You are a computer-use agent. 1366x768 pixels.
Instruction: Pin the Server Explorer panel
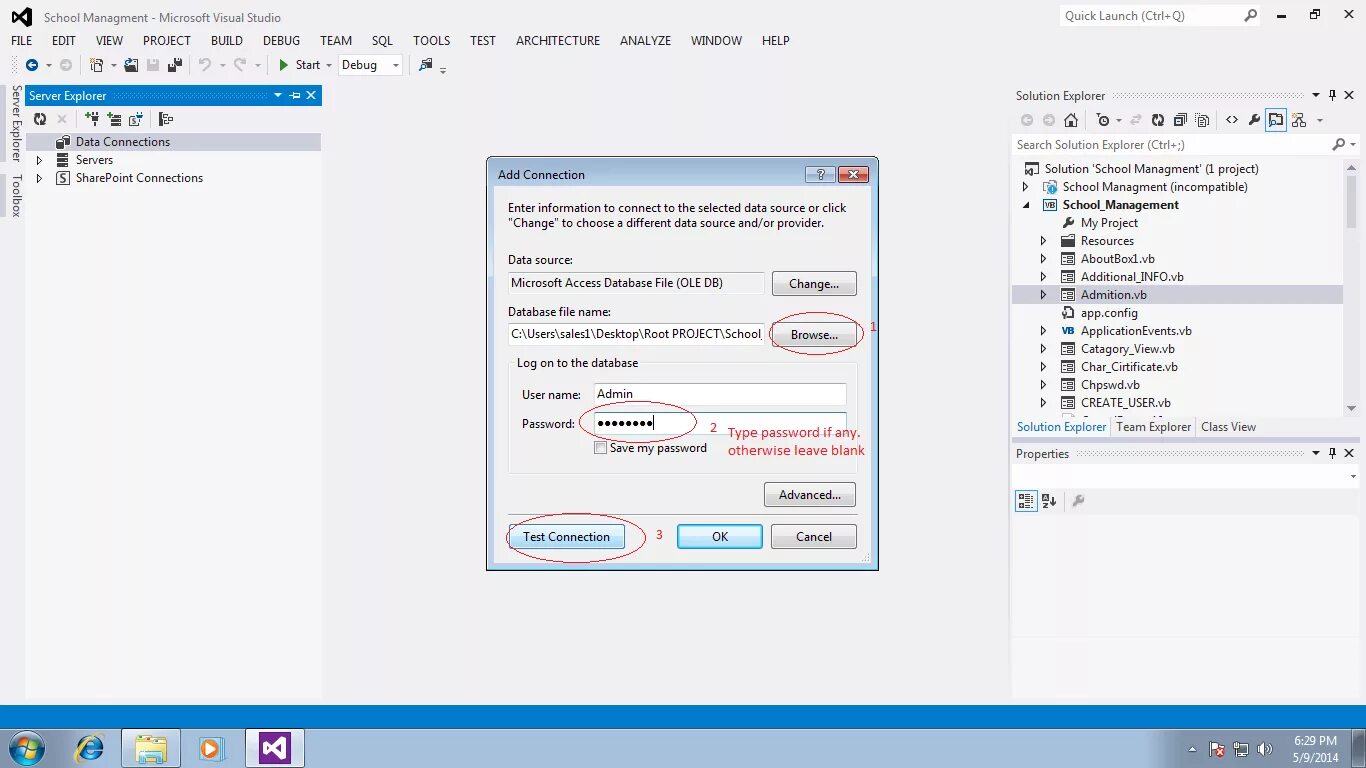coord(295,95)
